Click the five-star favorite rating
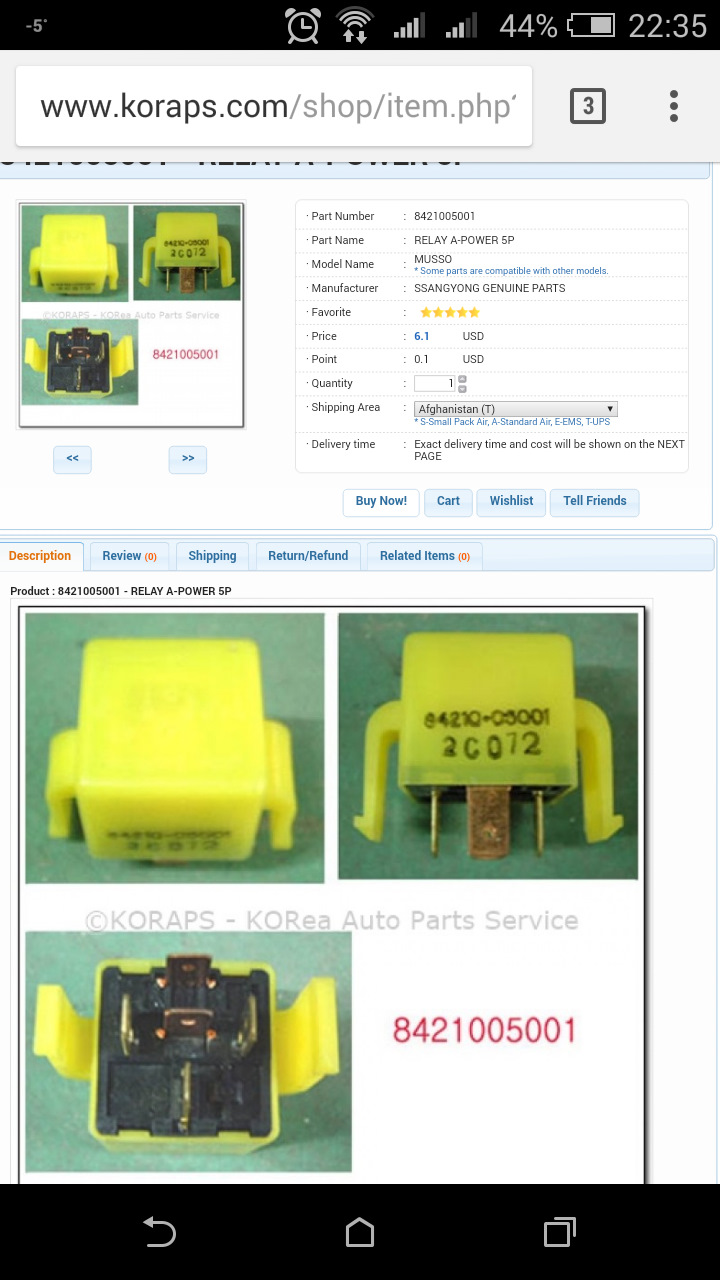This screenshot has height=1280, width=720. 450,313
